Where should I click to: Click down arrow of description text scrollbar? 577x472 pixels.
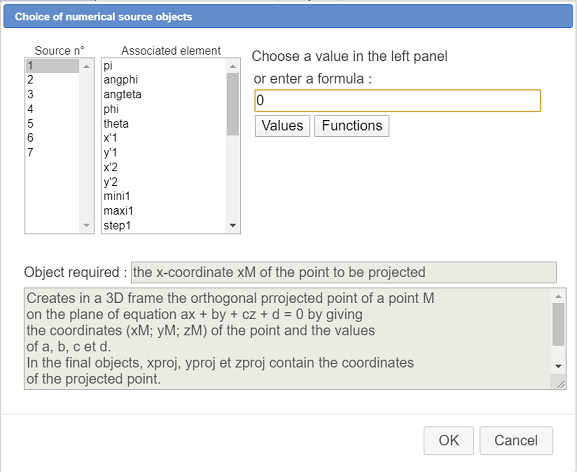(558, 366)
